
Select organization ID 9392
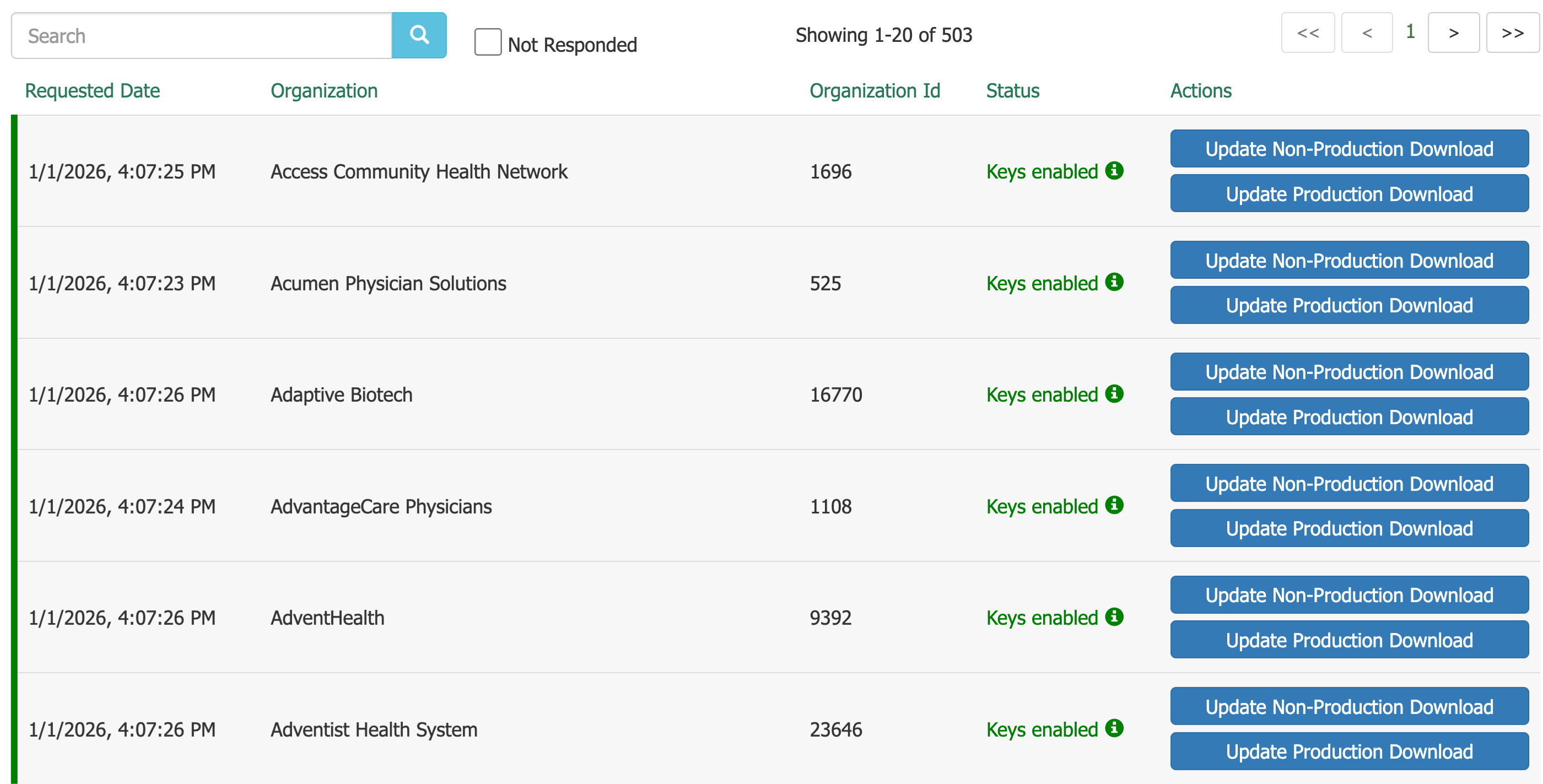[830, 618]
